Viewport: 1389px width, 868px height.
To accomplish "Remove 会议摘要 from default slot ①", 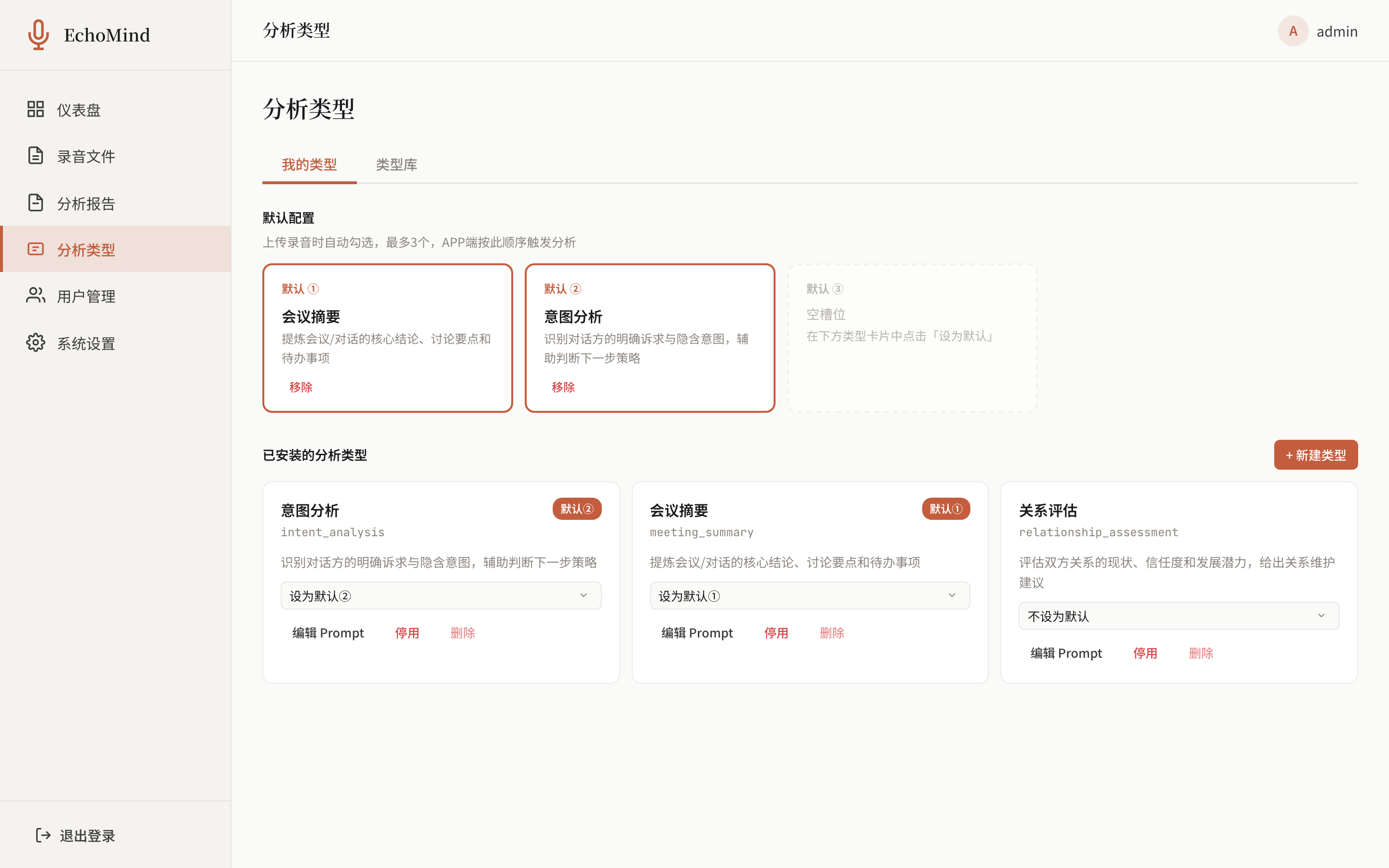I will [x=301, y=387].
